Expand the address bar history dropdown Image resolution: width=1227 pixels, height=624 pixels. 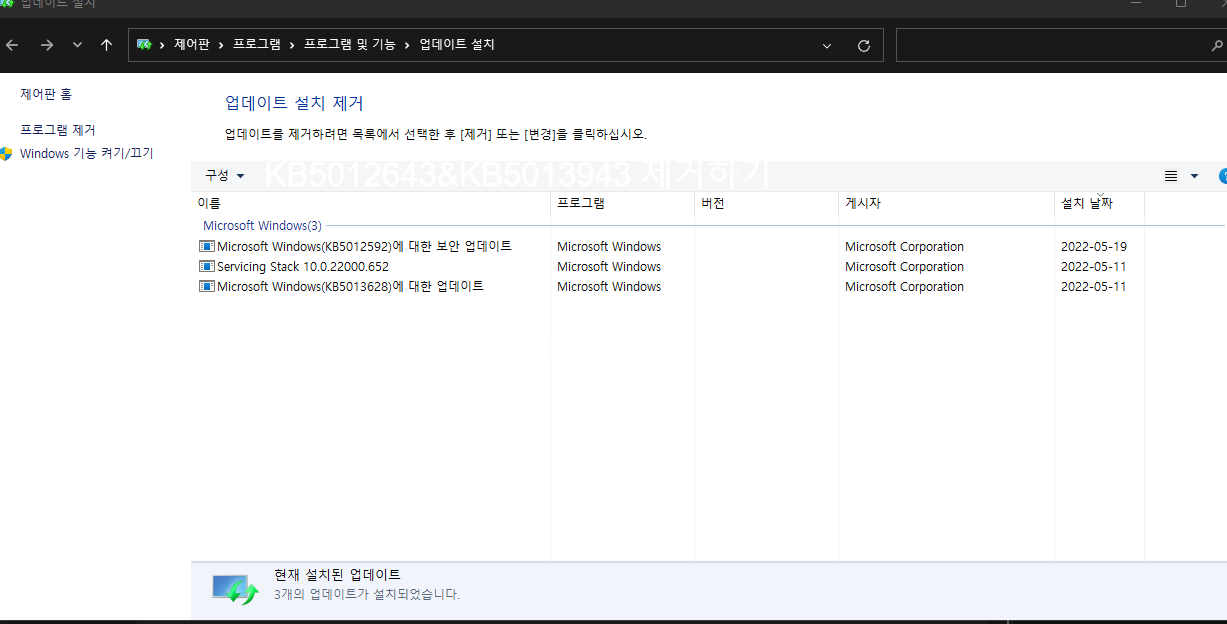[827, 45]
